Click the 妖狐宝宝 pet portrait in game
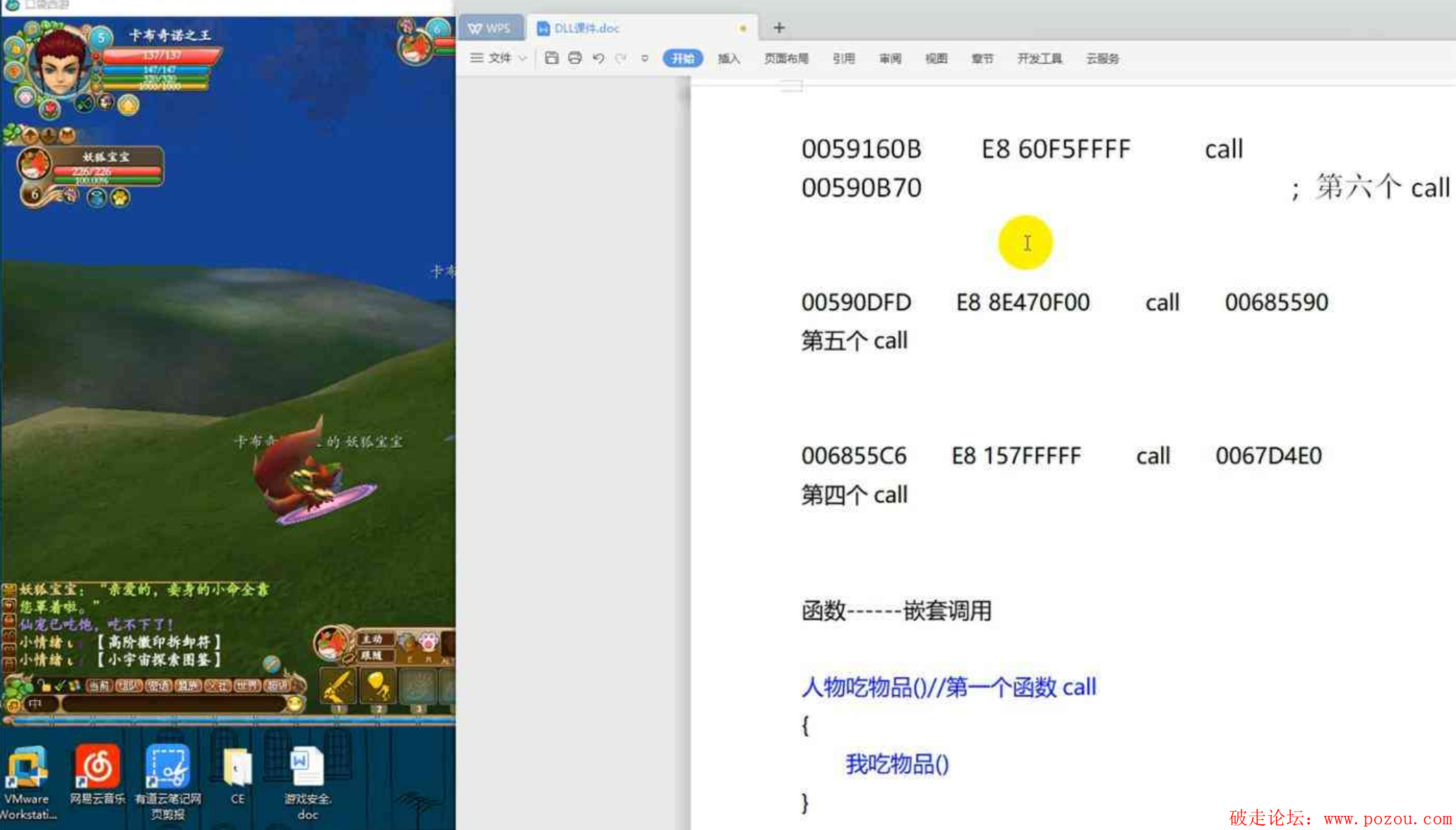 pos(34,164)
